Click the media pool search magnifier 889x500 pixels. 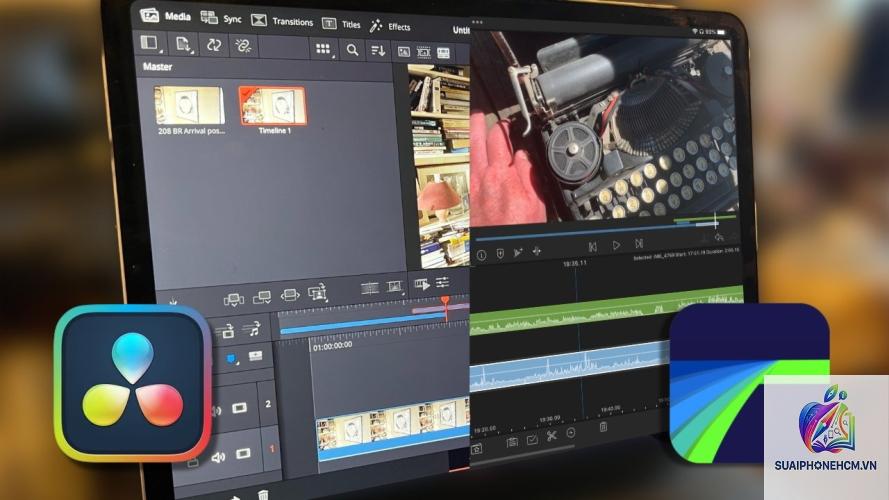click(352, 50)
